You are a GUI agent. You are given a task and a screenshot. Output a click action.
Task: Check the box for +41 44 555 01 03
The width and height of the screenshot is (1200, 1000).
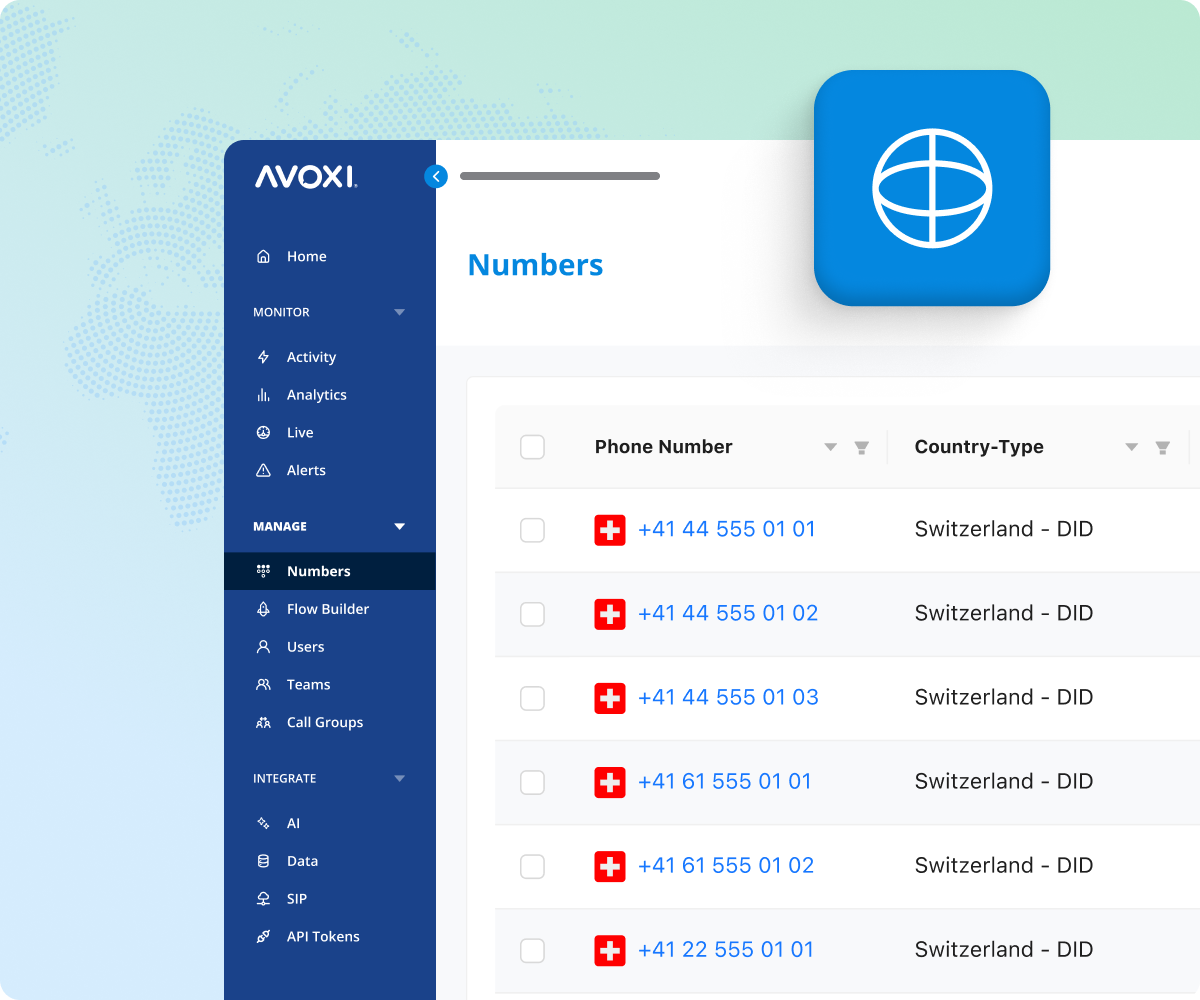coord(532,698)
